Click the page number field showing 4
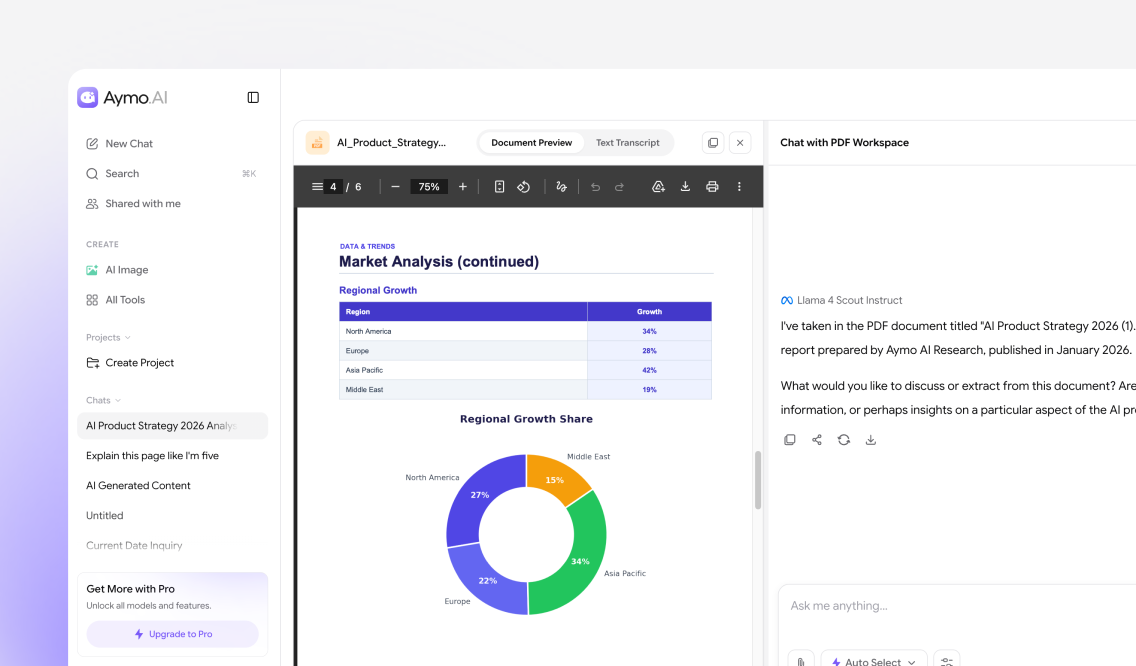Viewport: 1136px width, 666px height. coord(333,186)
